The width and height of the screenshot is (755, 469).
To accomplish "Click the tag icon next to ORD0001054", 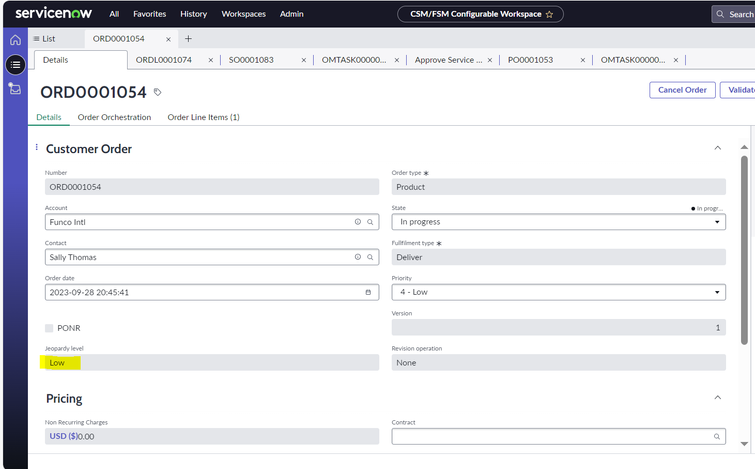I will click(157, 92).
